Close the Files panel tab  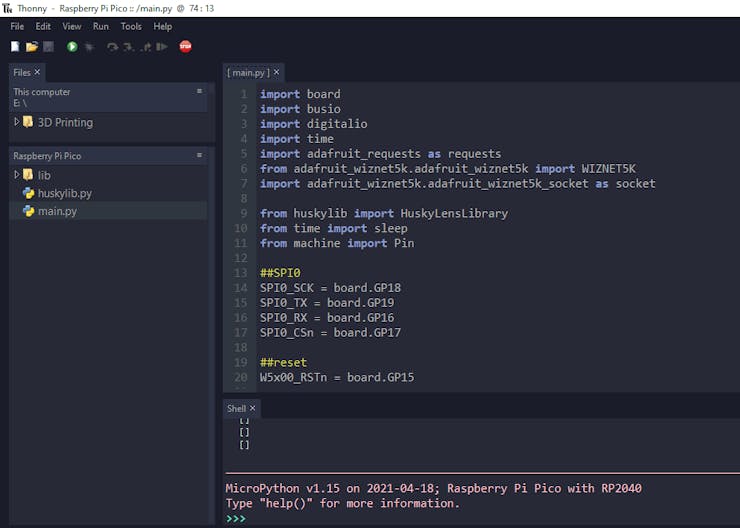[38, 72]
